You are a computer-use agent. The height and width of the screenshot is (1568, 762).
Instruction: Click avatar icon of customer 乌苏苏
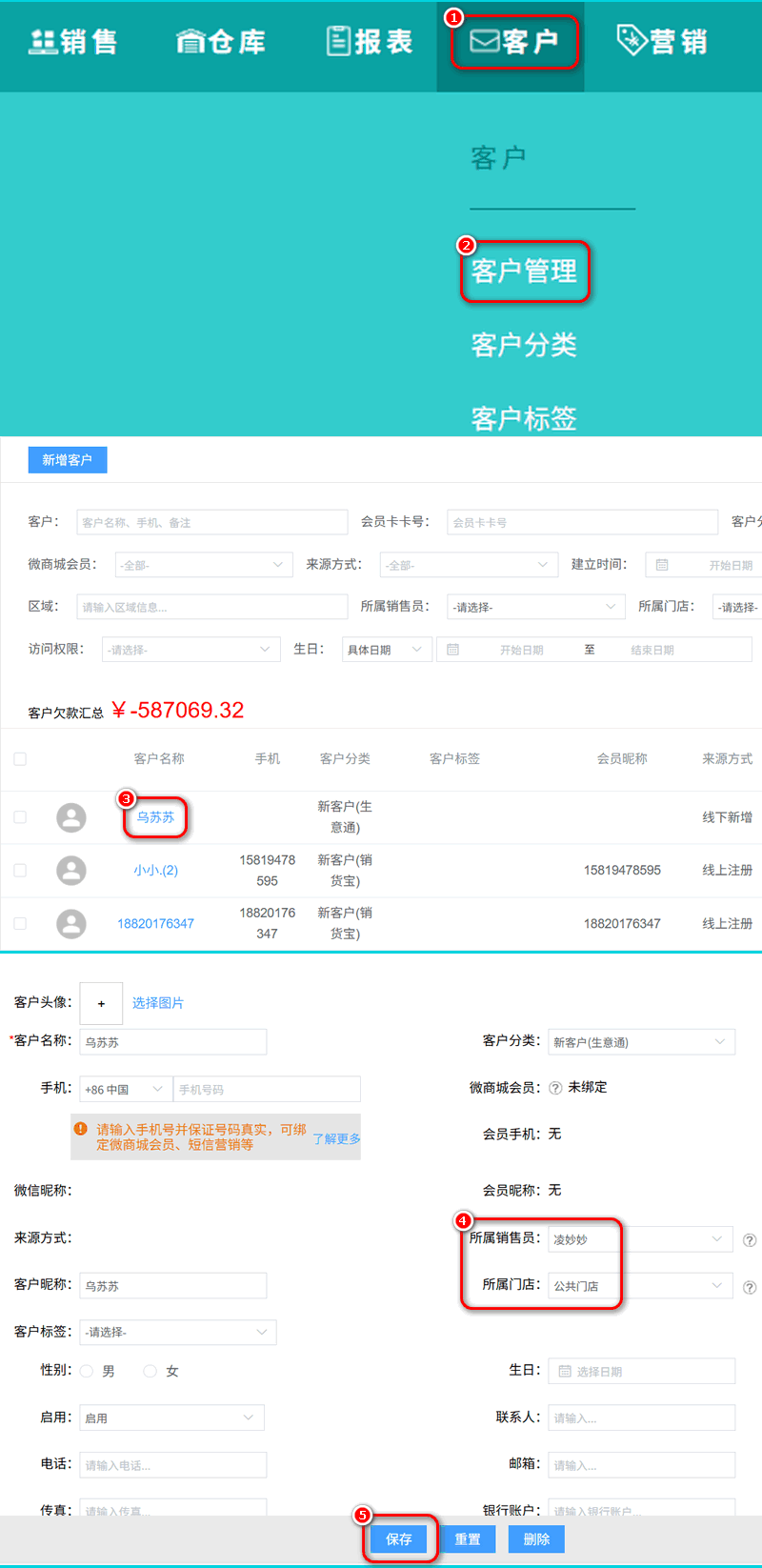[x=71, y=817]
